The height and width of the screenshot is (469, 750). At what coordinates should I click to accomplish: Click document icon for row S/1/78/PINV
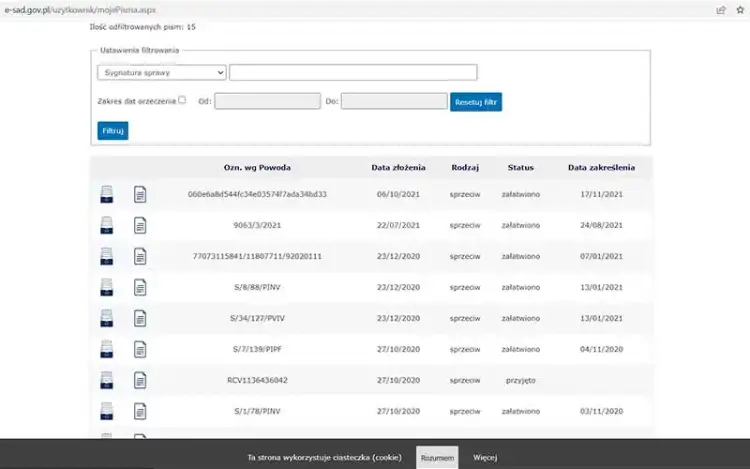pyautogui.click(x=140, y=411)
